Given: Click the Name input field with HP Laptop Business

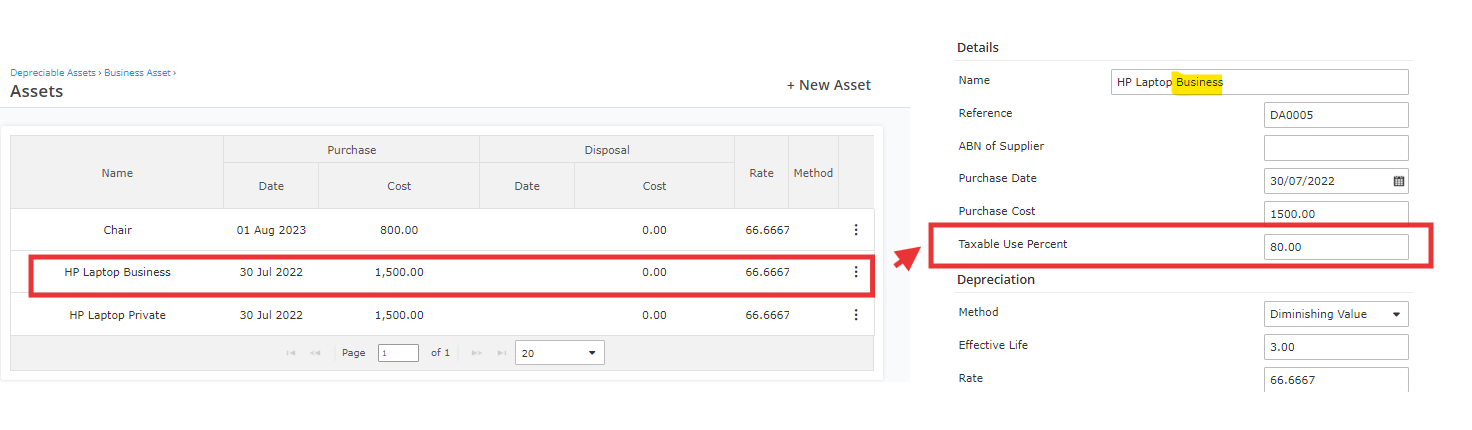Looking at the screenshot, I should click(1260, 82).
